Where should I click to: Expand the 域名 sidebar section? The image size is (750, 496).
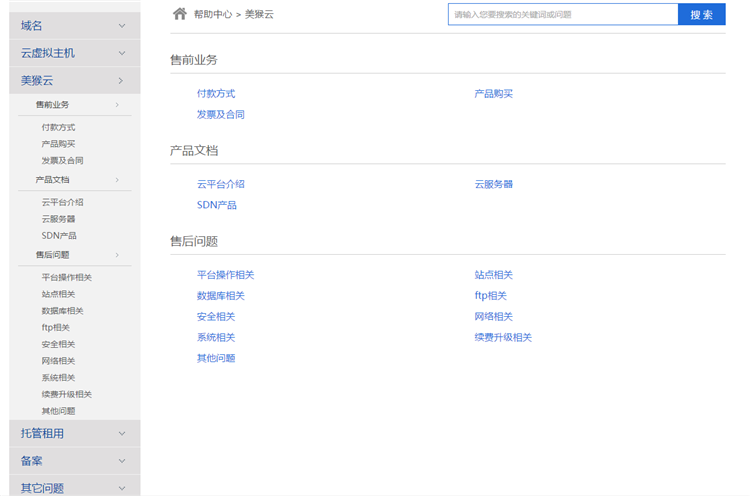[75, 25]
